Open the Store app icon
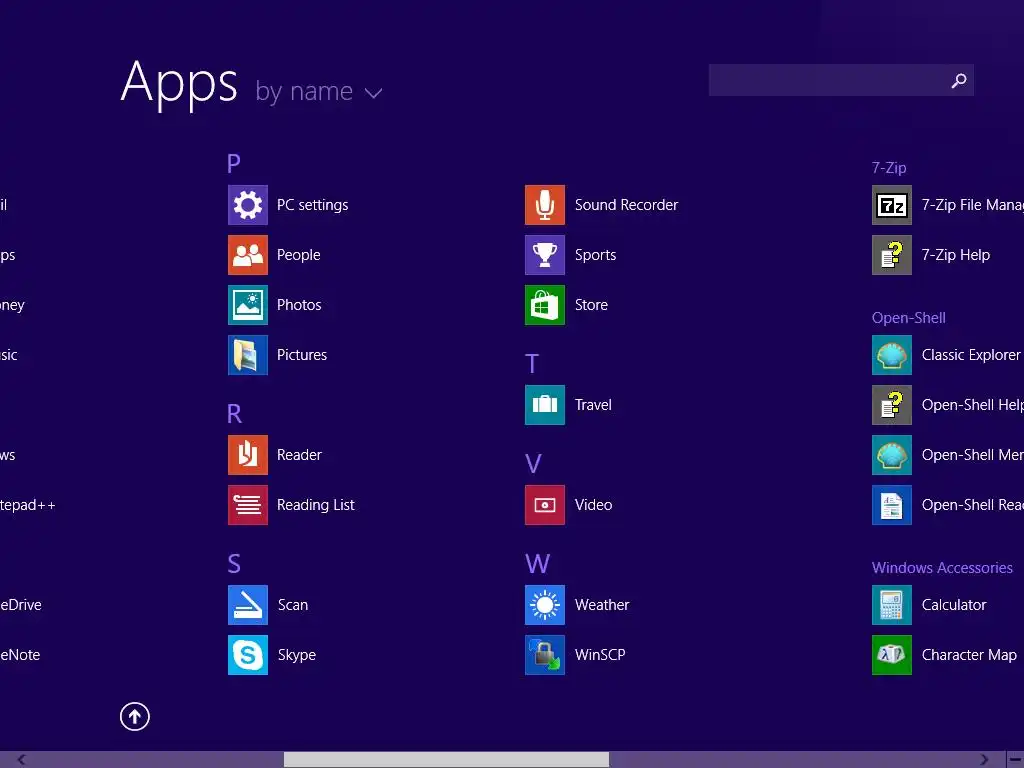 545,305
